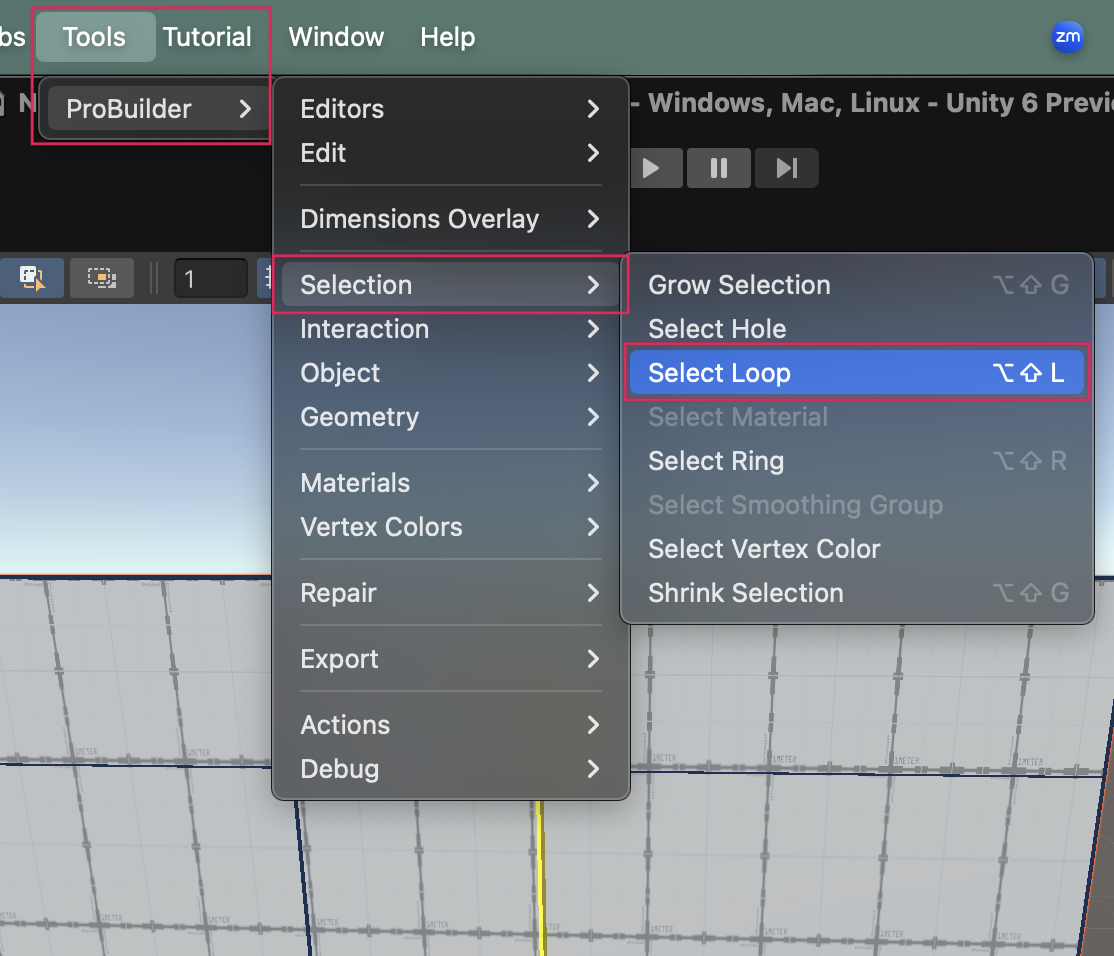Open the Window menu
This screenshot has height=956, width=1114.
[x=336, y=37]
